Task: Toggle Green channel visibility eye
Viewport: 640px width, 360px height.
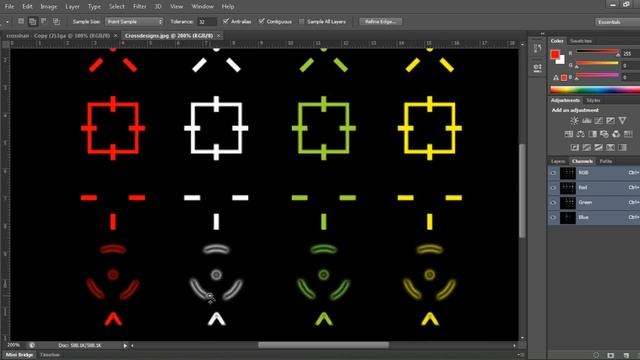Action: point(553,202)
